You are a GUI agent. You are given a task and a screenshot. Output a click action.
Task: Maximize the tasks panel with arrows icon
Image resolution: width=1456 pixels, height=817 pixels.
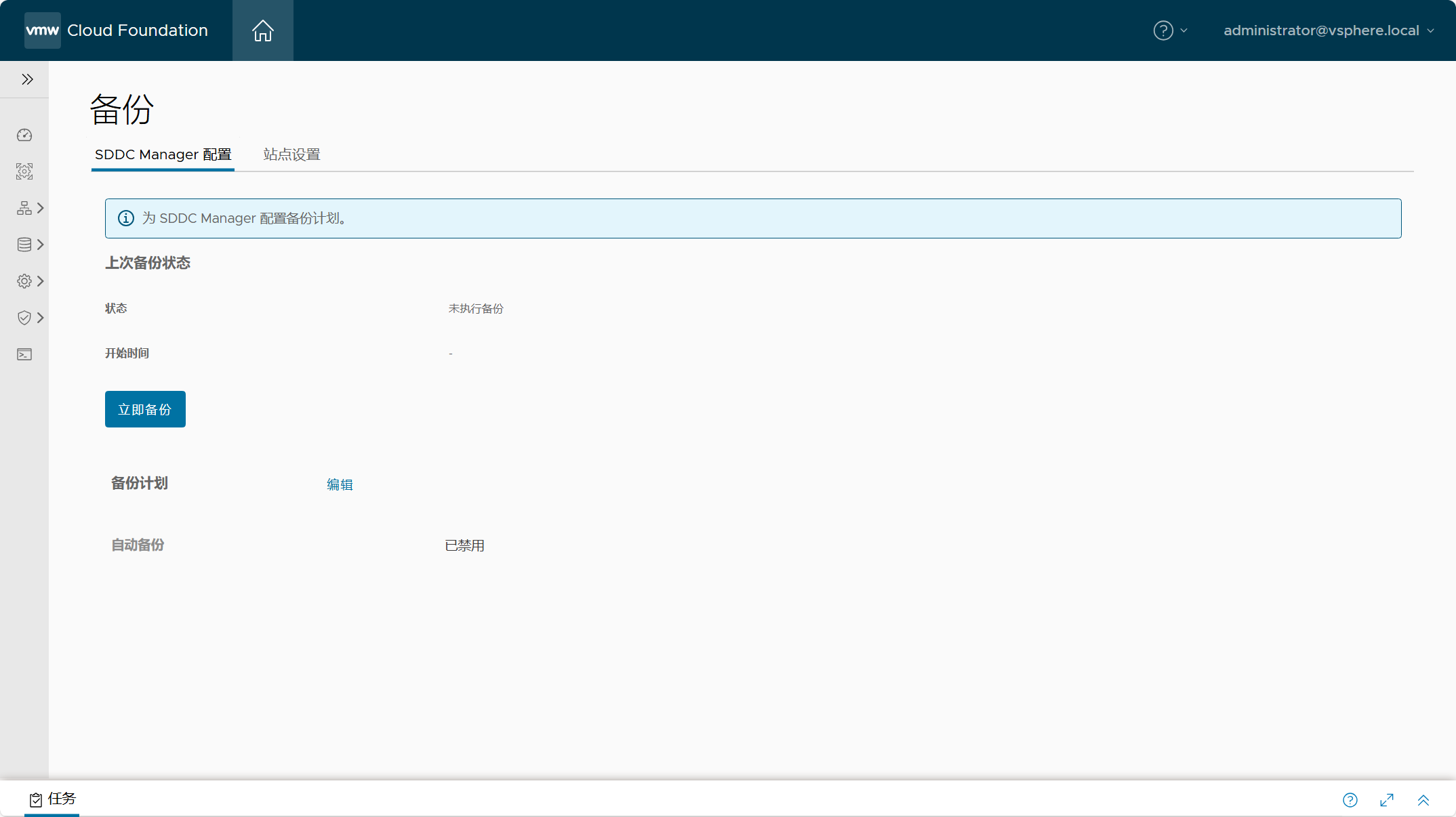tap(1387, 800)
